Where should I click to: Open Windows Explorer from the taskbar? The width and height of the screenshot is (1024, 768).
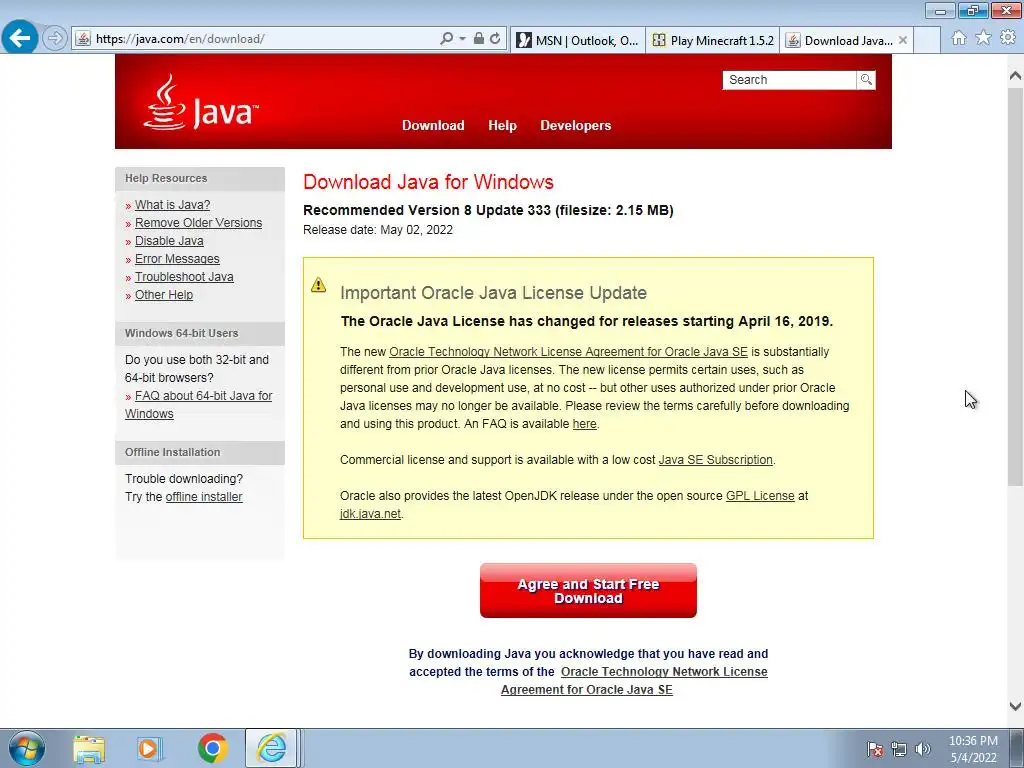point(89,749)
